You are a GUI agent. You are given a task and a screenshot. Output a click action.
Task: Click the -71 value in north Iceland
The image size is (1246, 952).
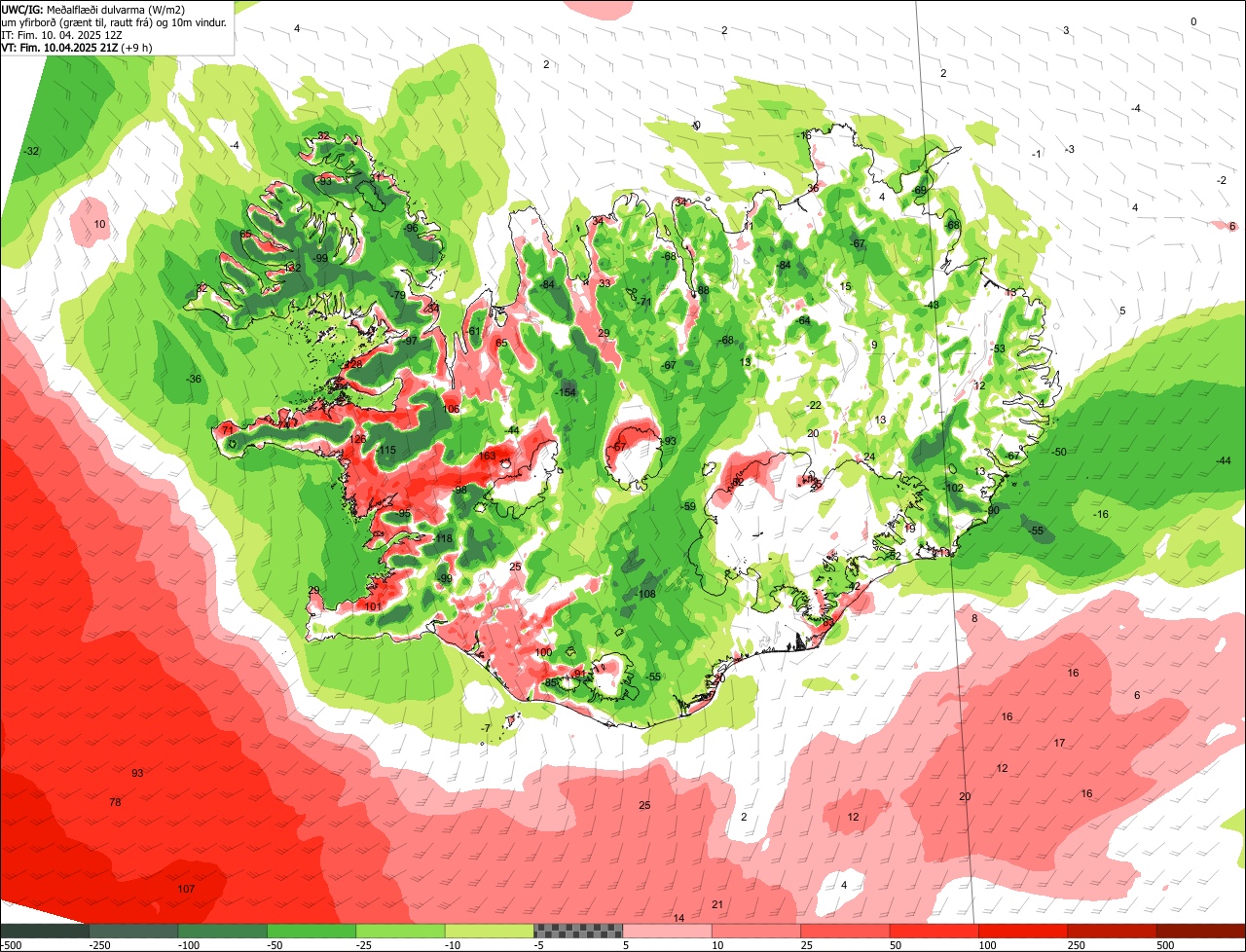pos(643,302)
